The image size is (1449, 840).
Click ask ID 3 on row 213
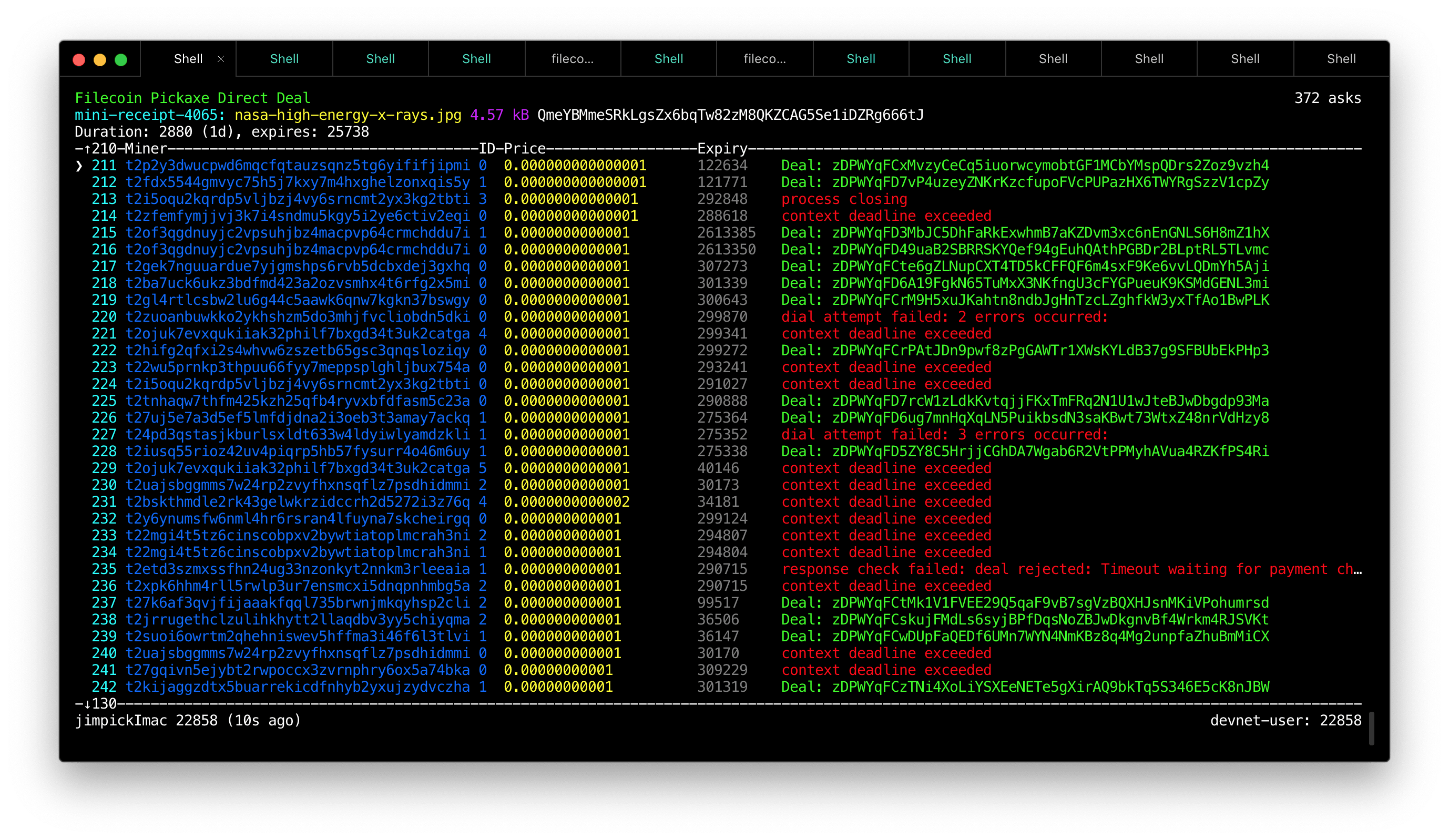click(x=483, y=199)
